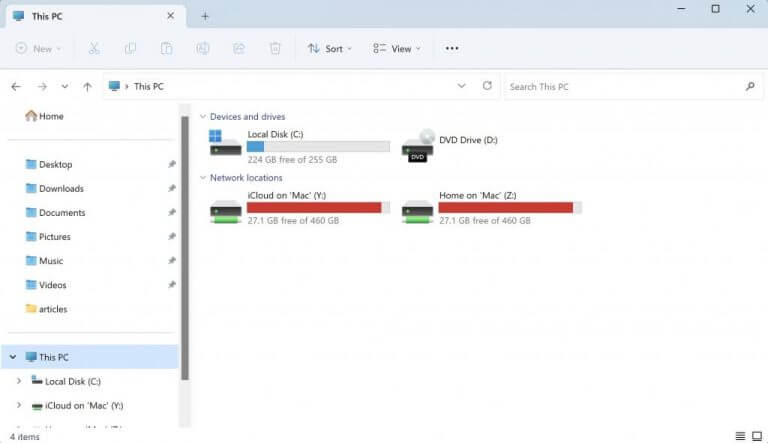Screen dimensions: 768x443
Task: Add a new tab with plus button
Action: click(x=205, y=16)
